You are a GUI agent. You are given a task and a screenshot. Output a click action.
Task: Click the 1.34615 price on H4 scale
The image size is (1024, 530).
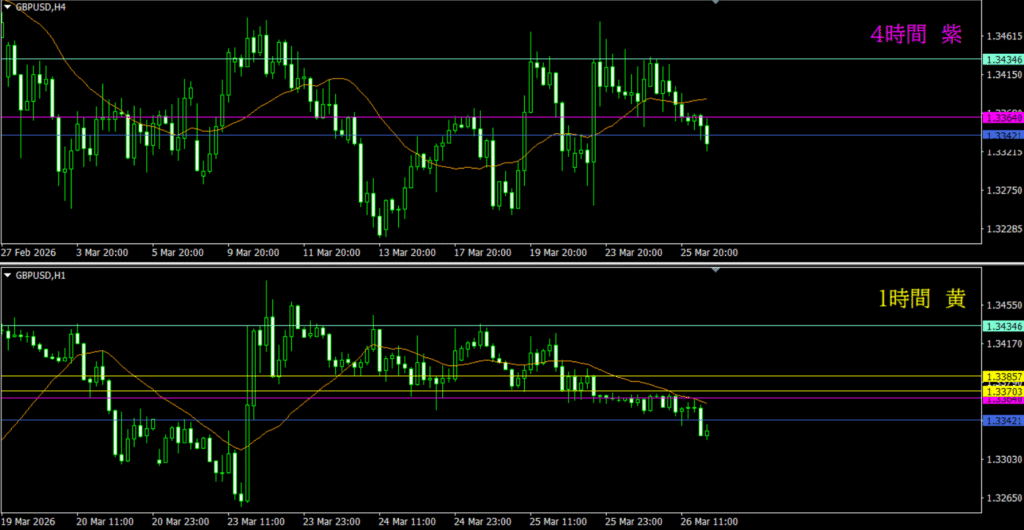click(1002, 37)
